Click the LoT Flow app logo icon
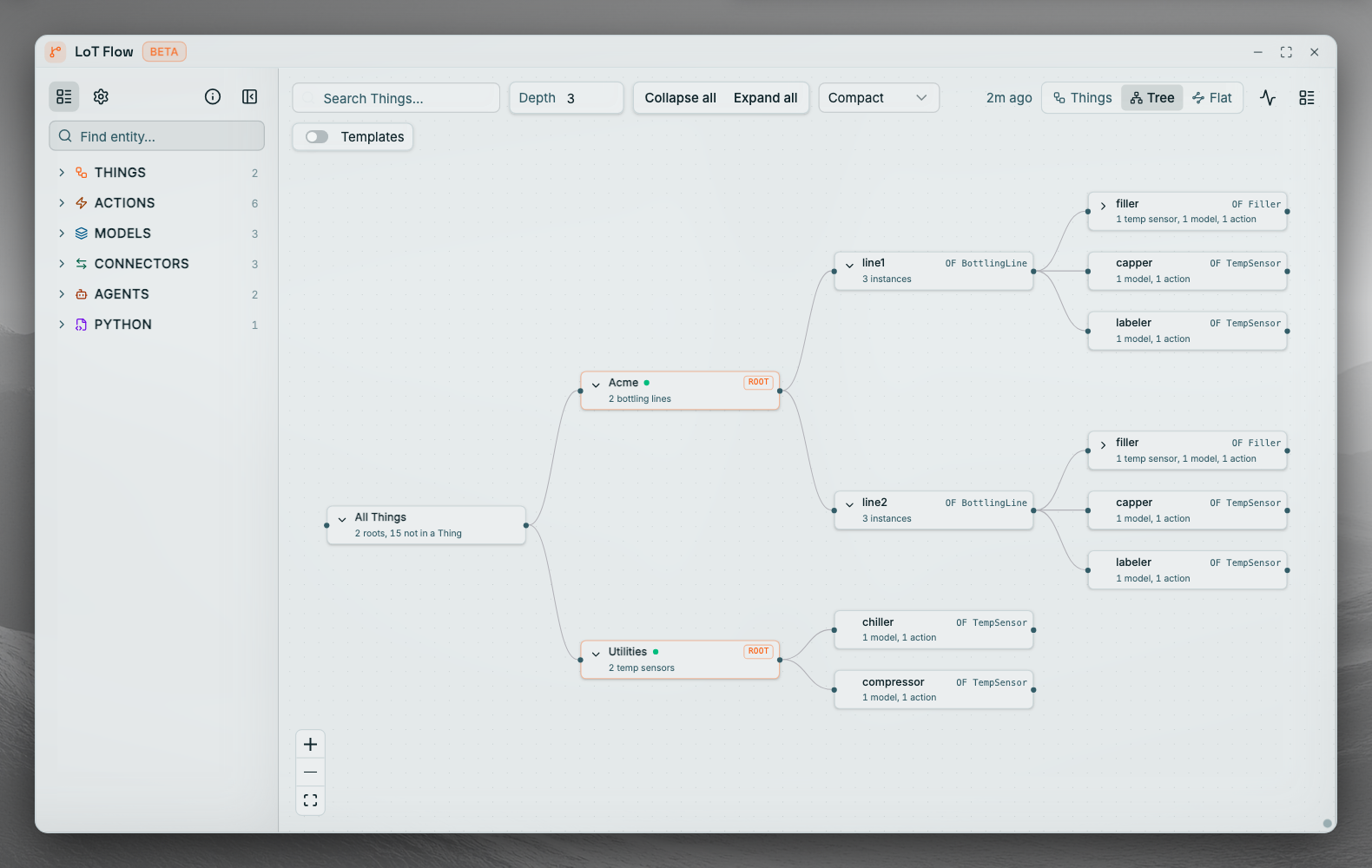This screenshot has width=1372, height=868. (x=56, y=51)
